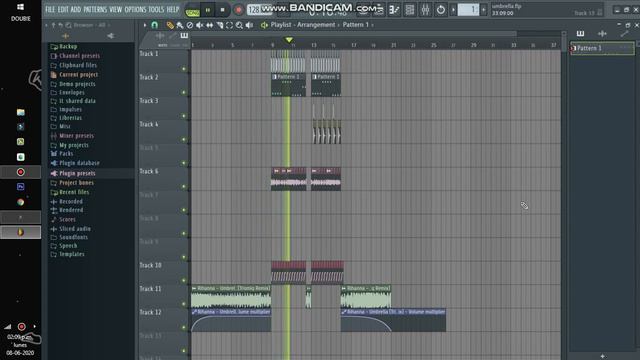This screenshot has width=640, height=360.
Task: Click browser second tab speaker icon
Action: (111, 36)
